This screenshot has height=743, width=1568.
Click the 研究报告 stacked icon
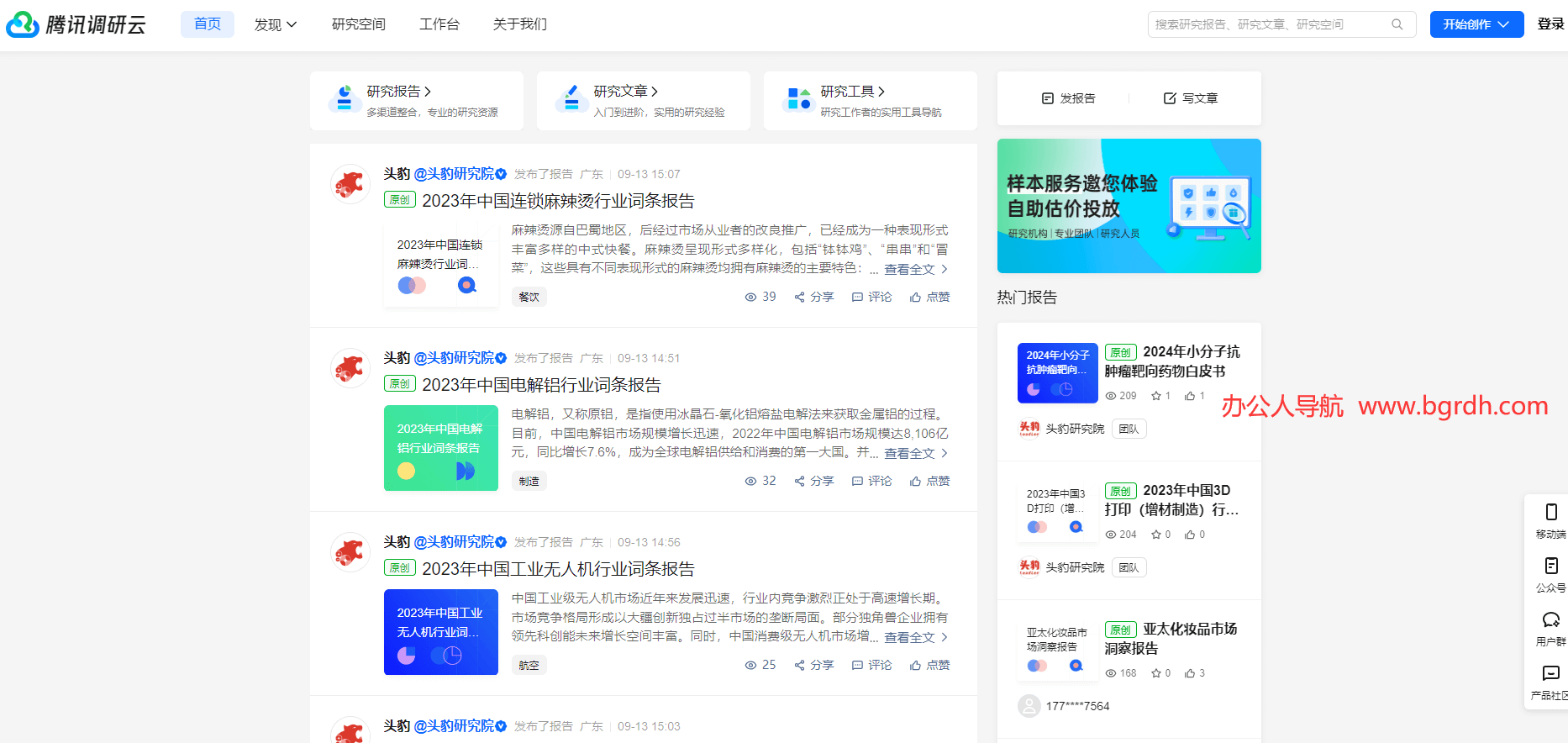(x=344, y=97)
